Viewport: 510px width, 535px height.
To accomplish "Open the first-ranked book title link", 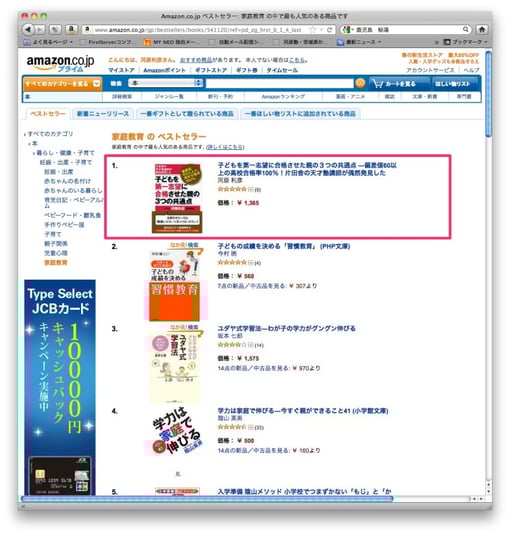I will pyautogui.click(x=307, y=169).
